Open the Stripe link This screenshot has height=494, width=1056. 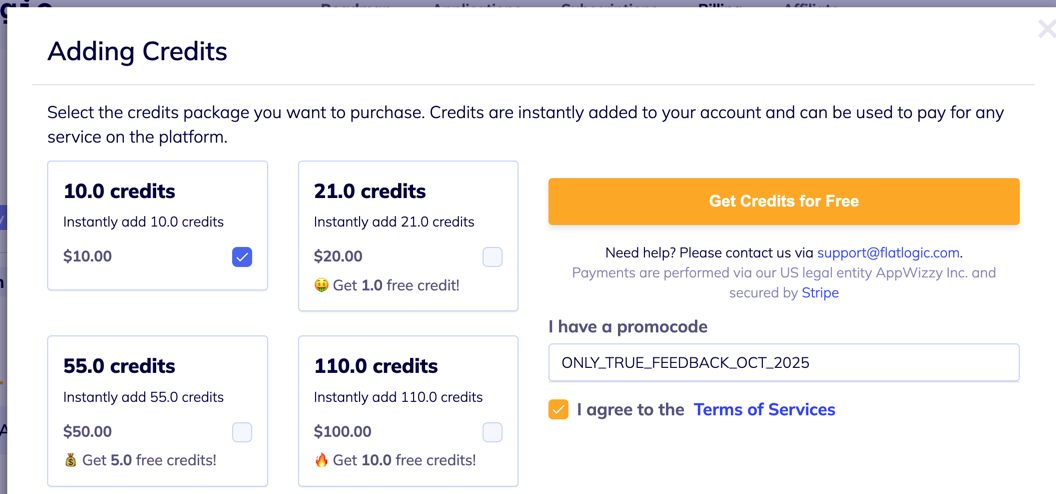point(820,293)
